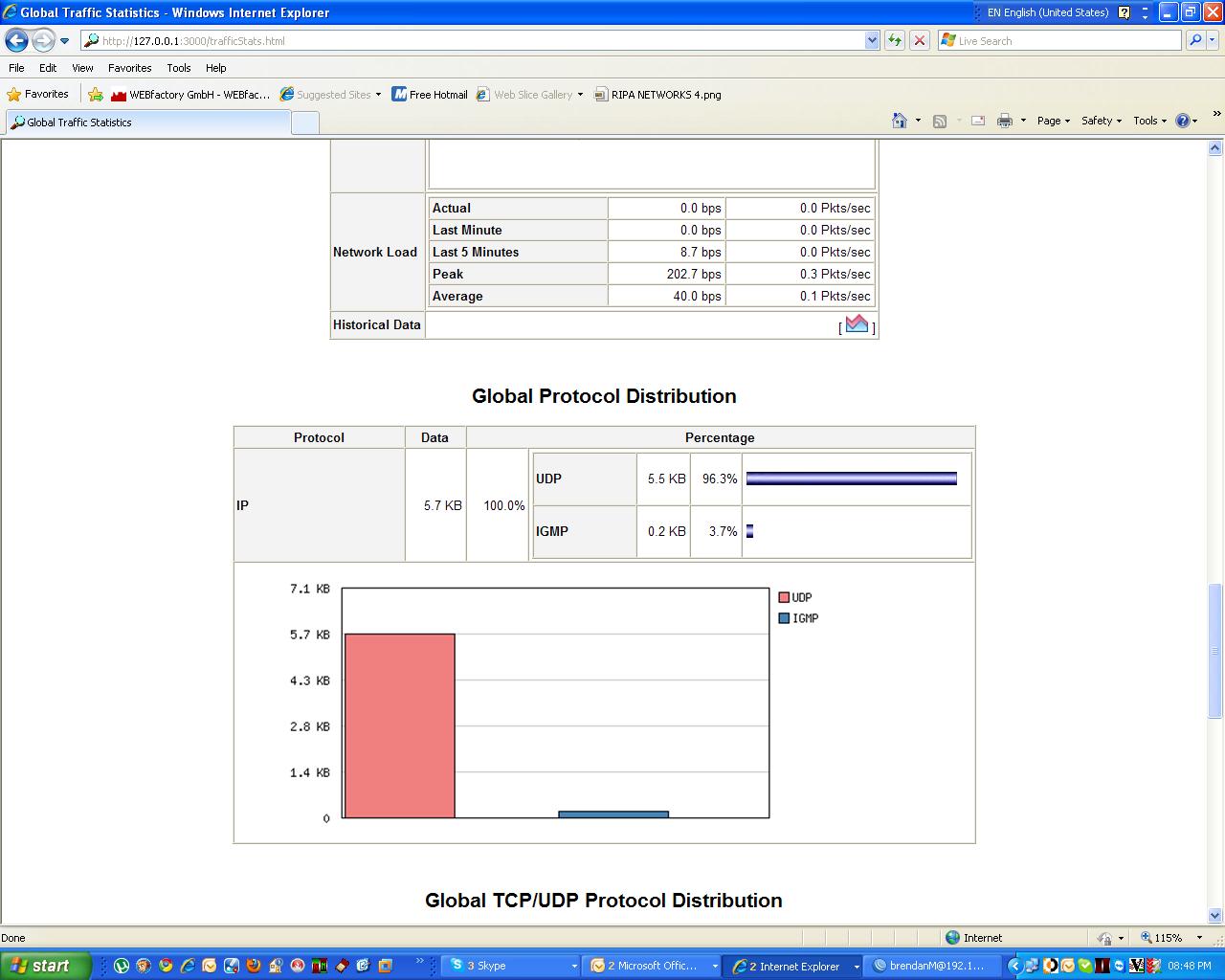Launch Firefox from Quick Launch
The height and width of the screenshot is (980, 1225).
point(254,966)
